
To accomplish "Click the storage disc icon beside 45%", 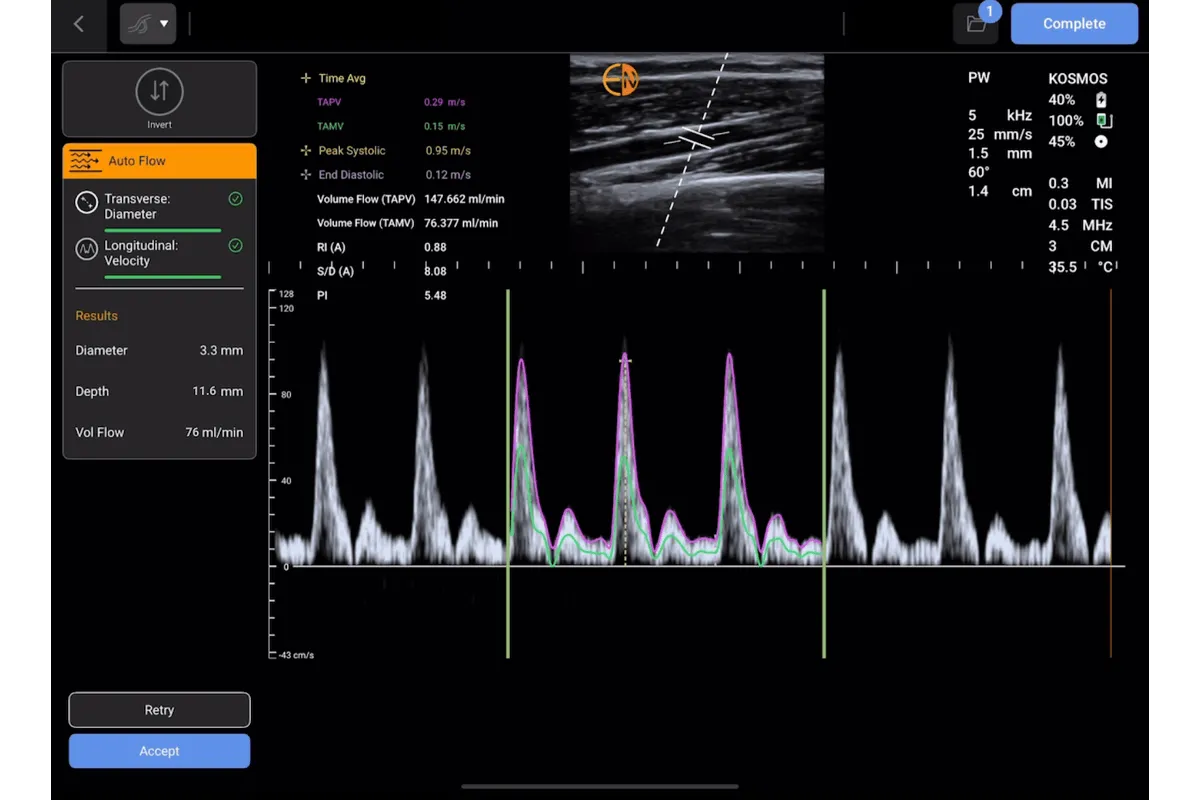I will [1102, 142].
